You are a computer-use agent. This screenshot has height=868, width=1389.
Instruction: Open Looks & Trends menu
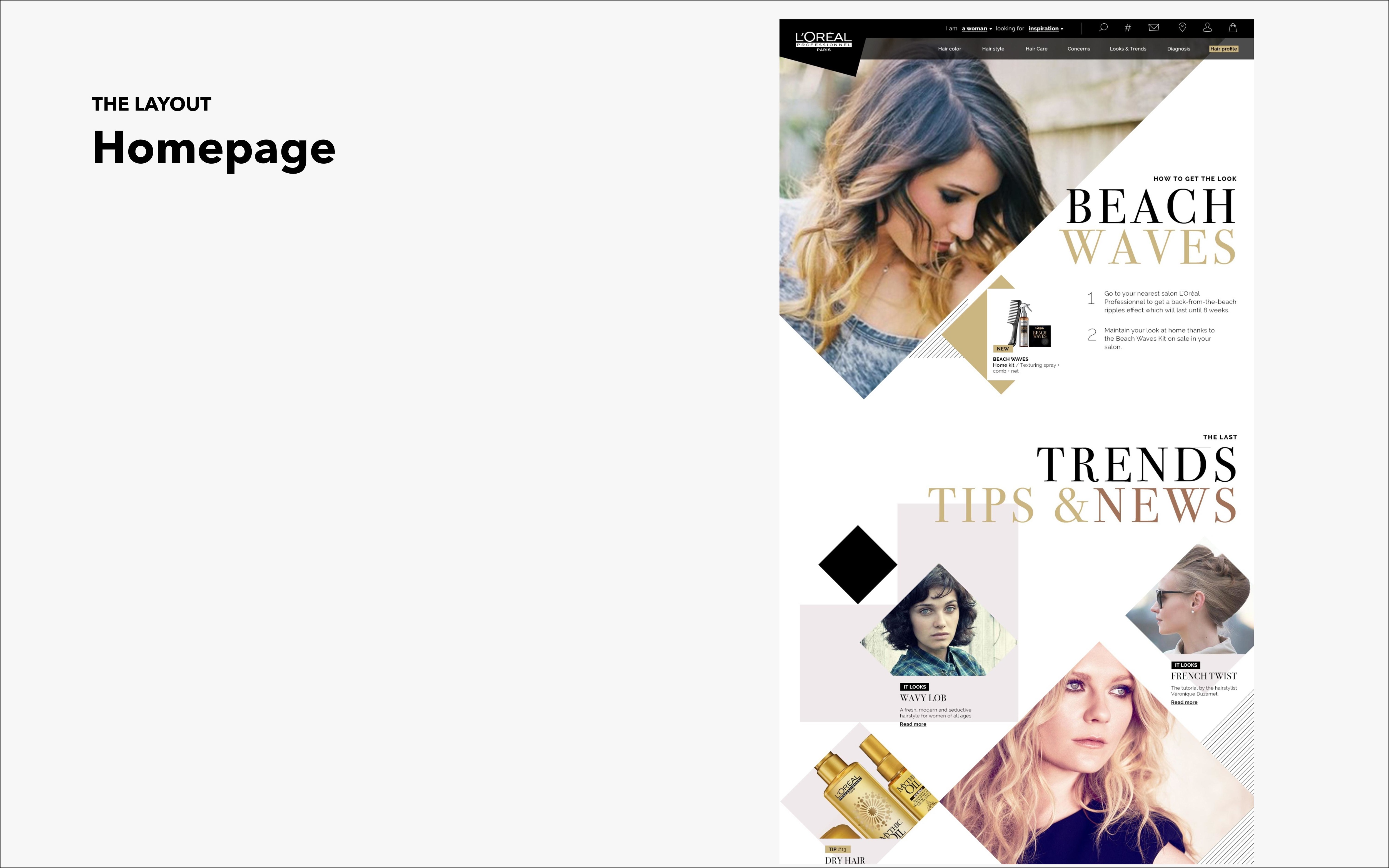(1128, 49)
